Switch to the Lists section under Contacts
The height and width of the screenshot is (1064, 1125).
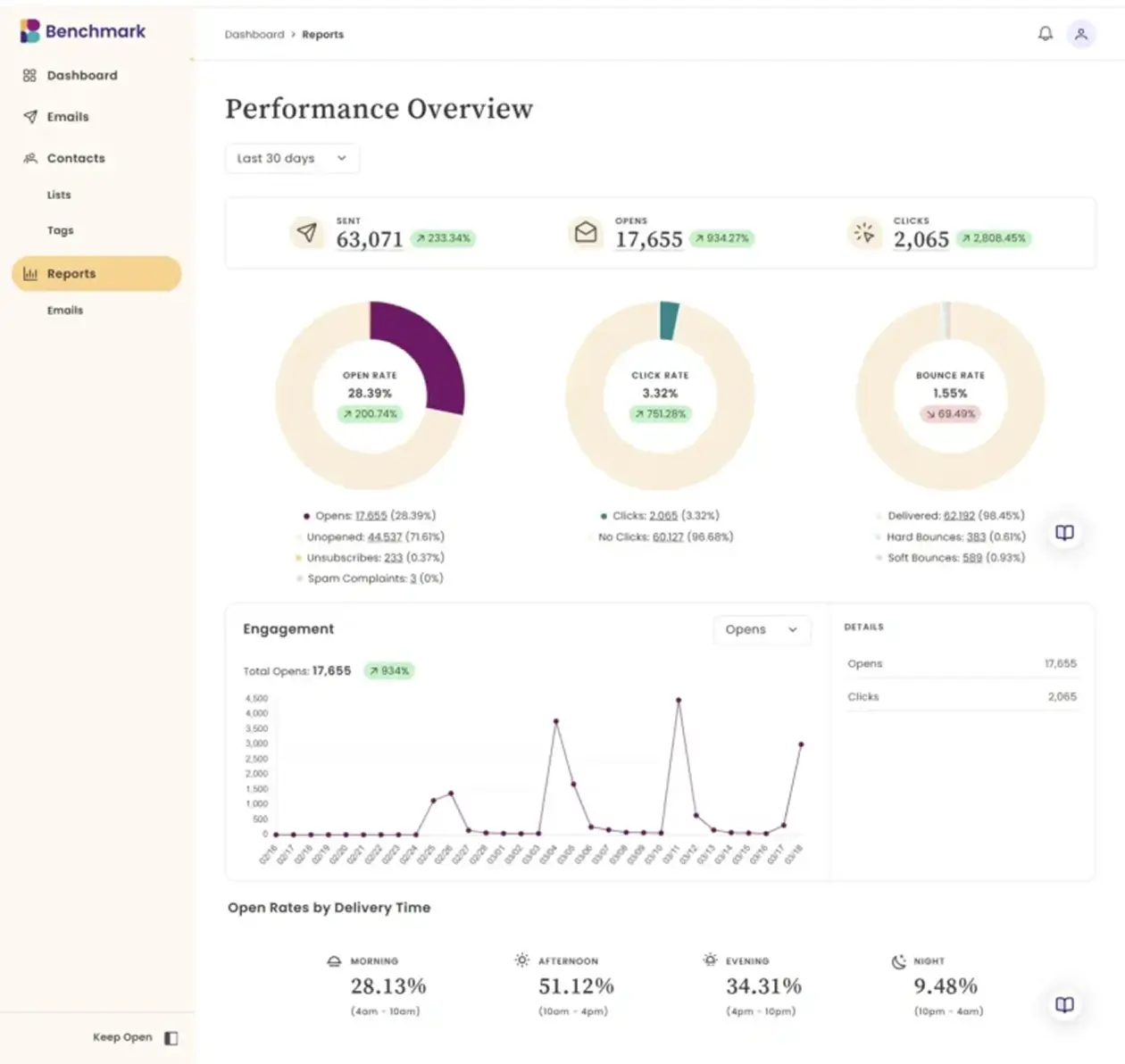pyautogui.click(x=59, y=195)
